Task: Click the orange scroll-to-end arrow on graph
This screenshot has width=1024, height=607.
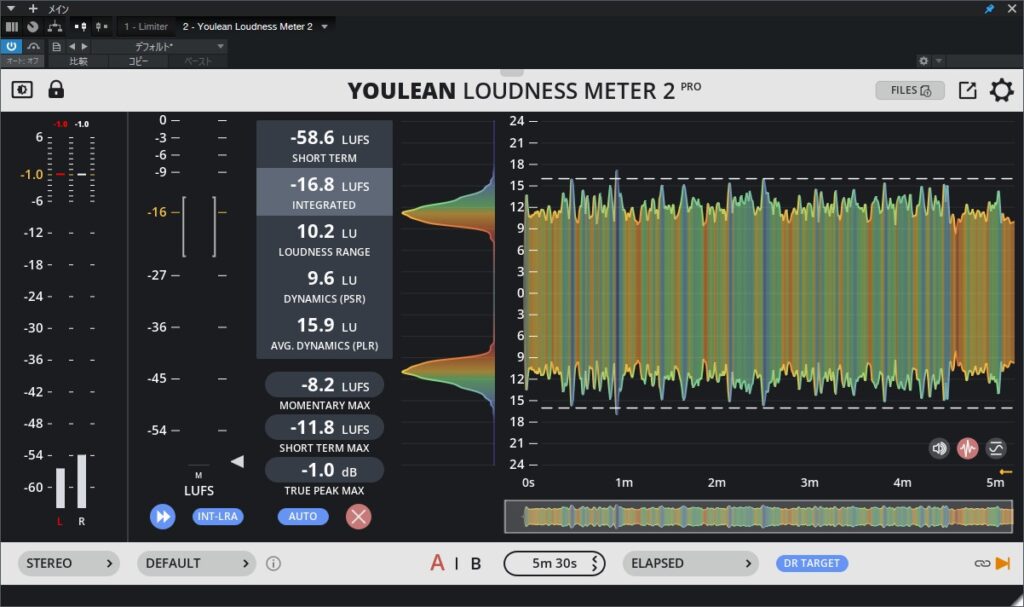Action: point(1006,471)
